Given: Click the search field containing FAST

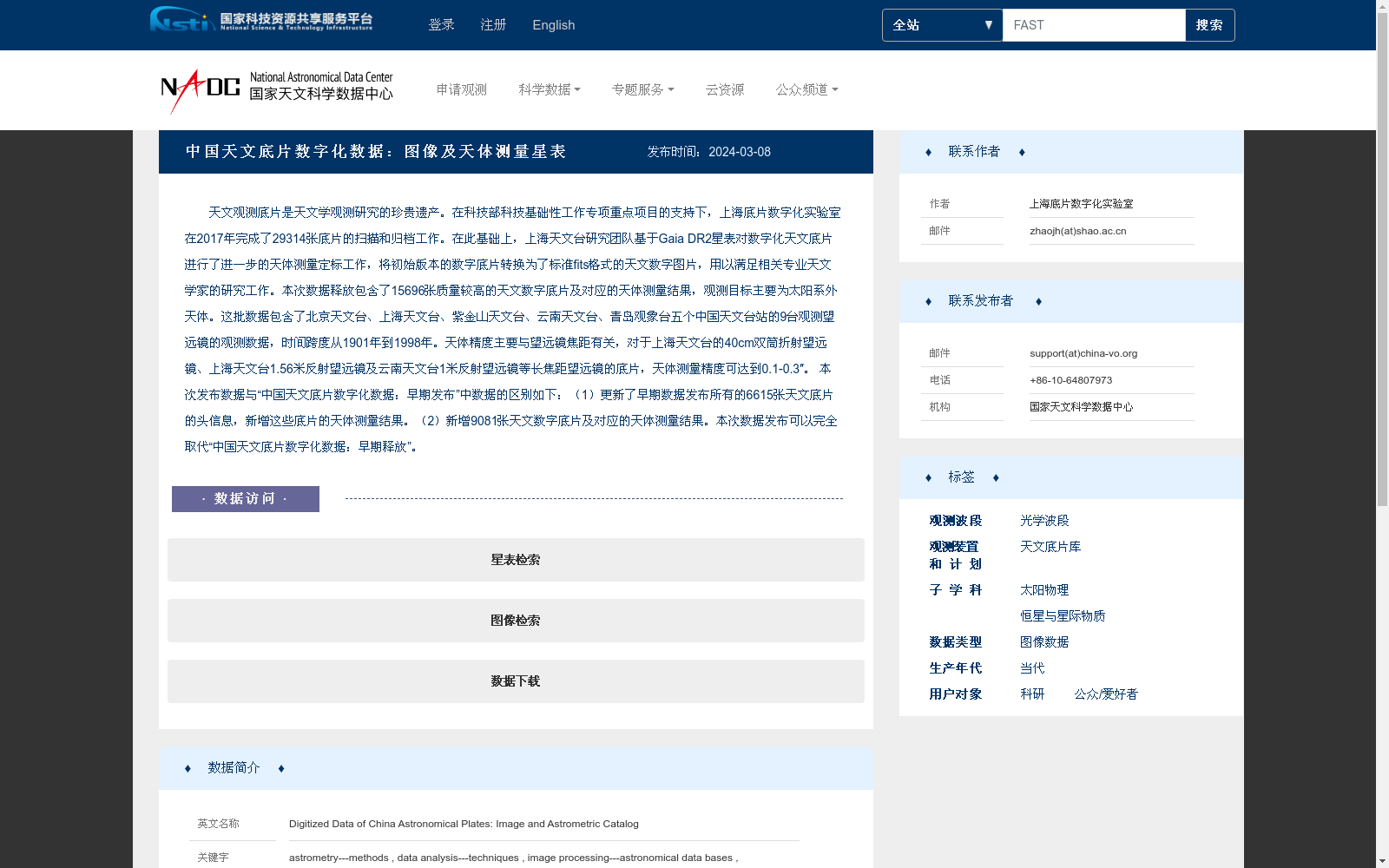Looking at the screenshot, I should pos(1094,25).
